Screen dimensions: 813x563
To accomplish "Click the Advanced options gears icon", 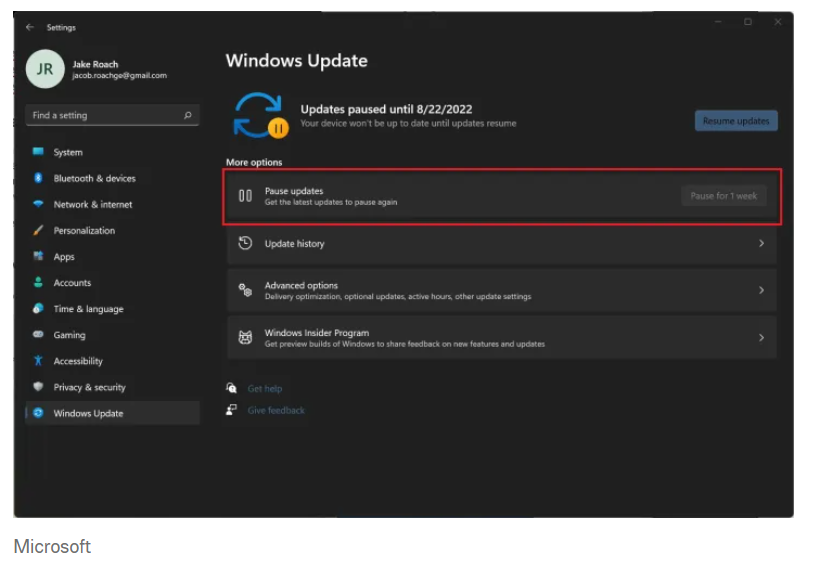I will [245, 290].
